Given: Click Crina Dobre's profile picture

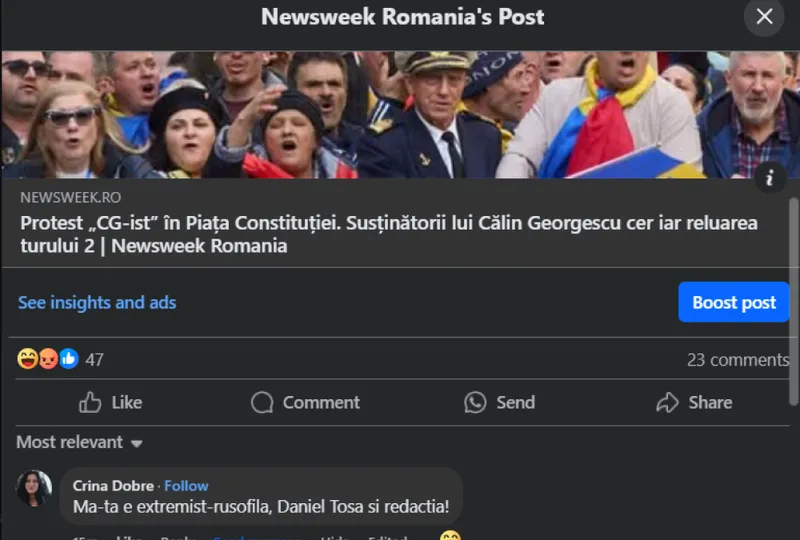Looking at the screenshot, I should click(35, 488).
